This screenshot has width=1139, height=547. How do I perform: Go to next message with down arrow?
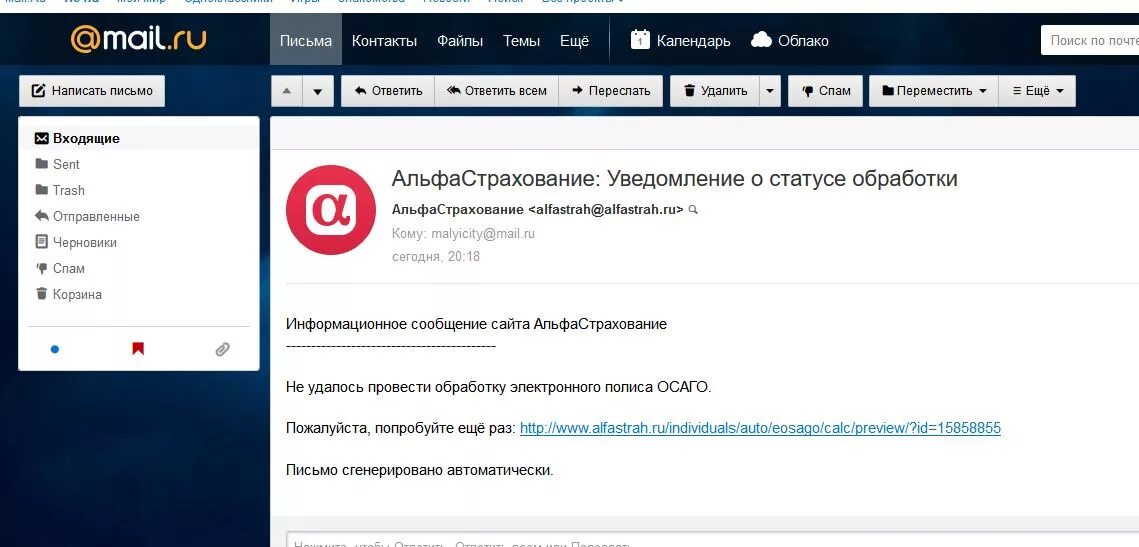[317, 91]
